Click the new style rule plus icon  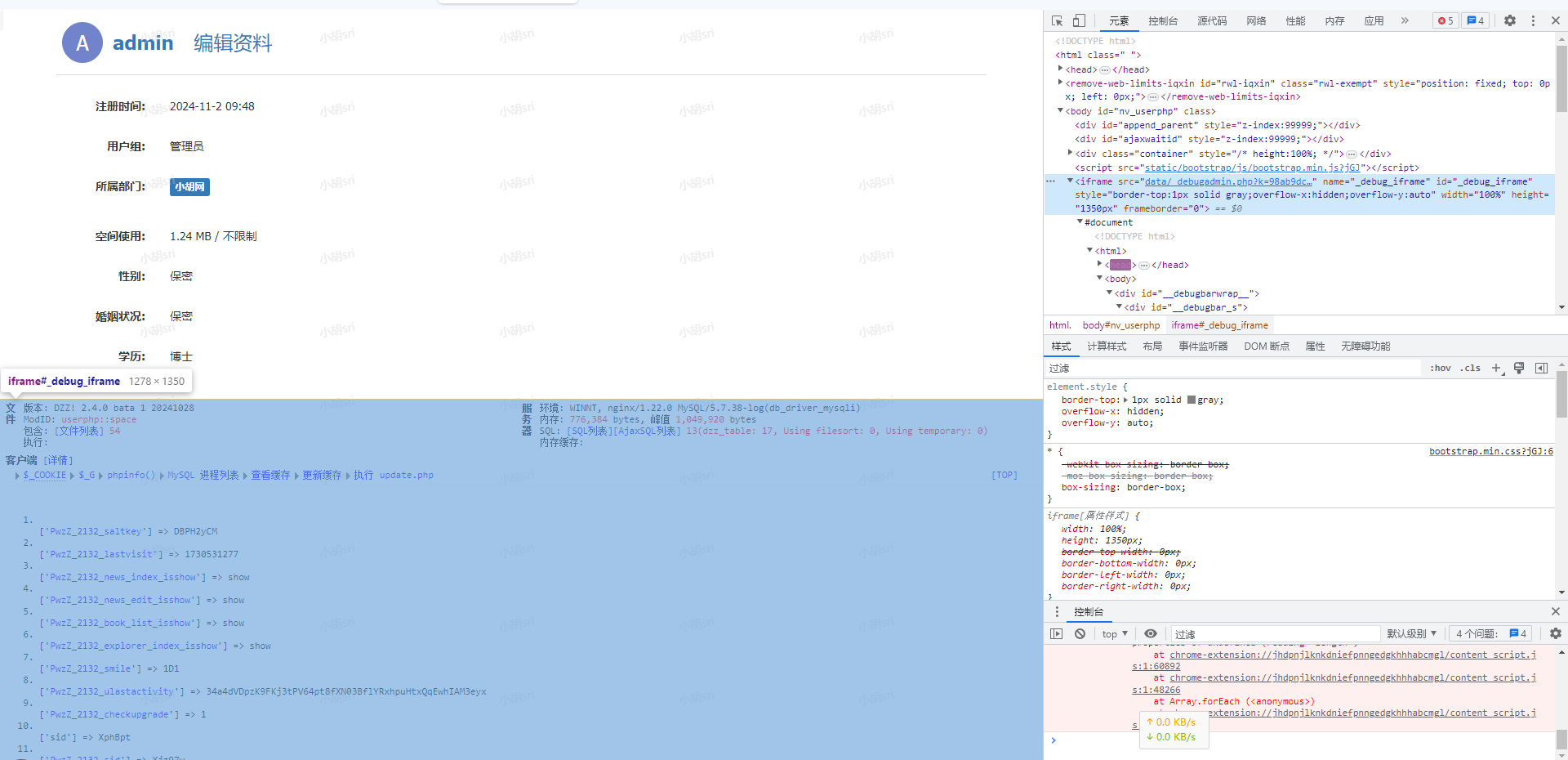coord(1497,369)
